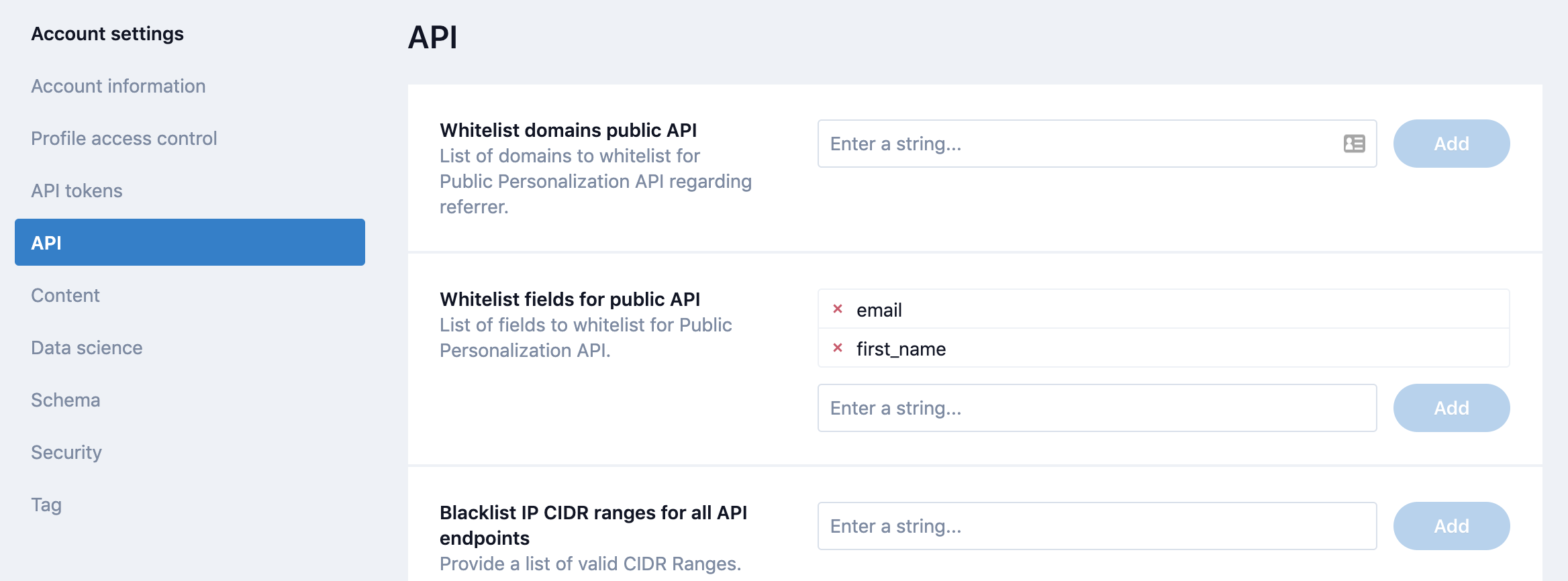The height and width of the screenshot is (581, 1568).
Task: Add a blacklist CIDR range entry
Action: [x=1451, y=526]
